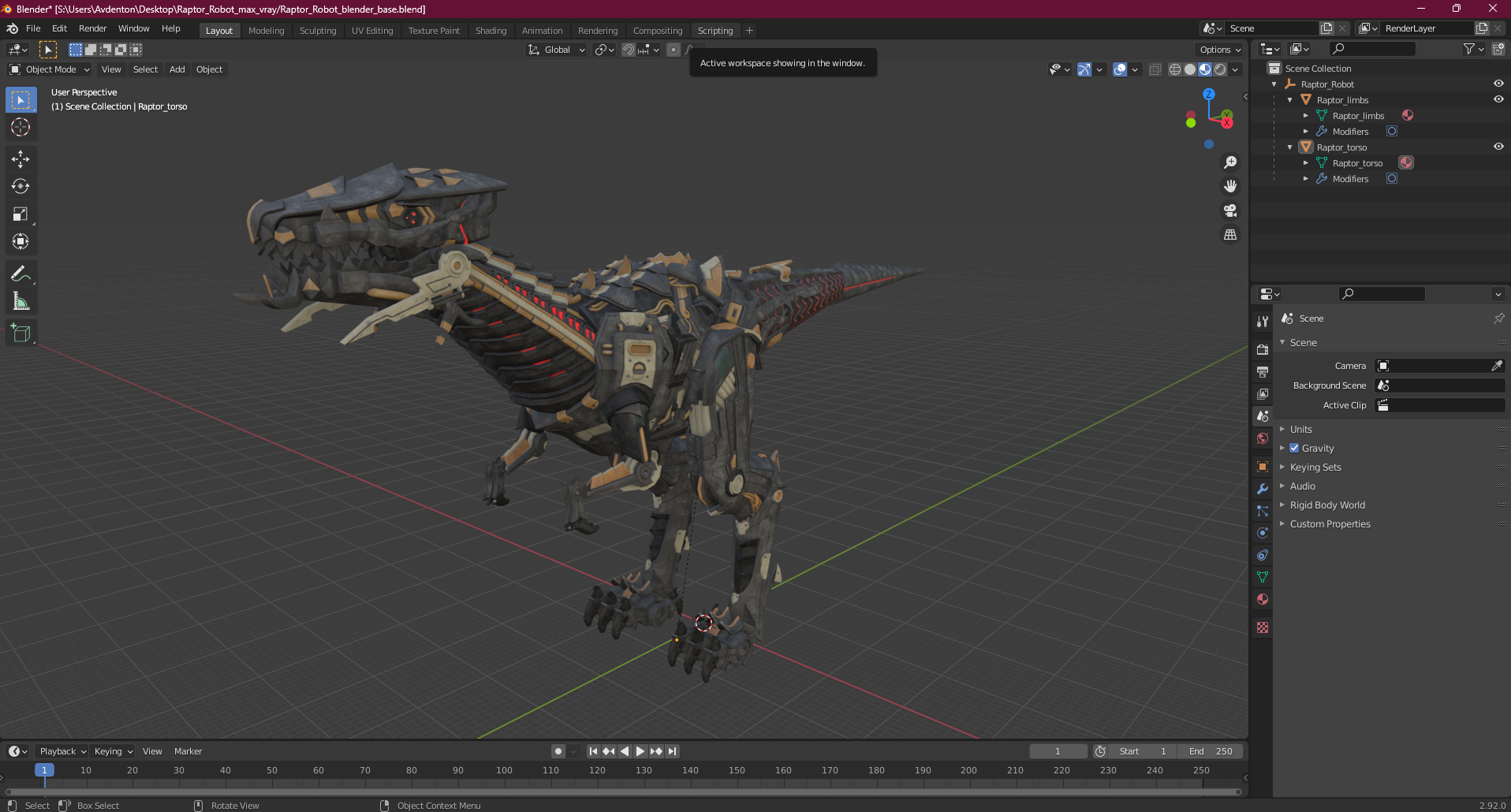Switch to Wireframe shading

pyautogui.click(x=1175, y=69)
